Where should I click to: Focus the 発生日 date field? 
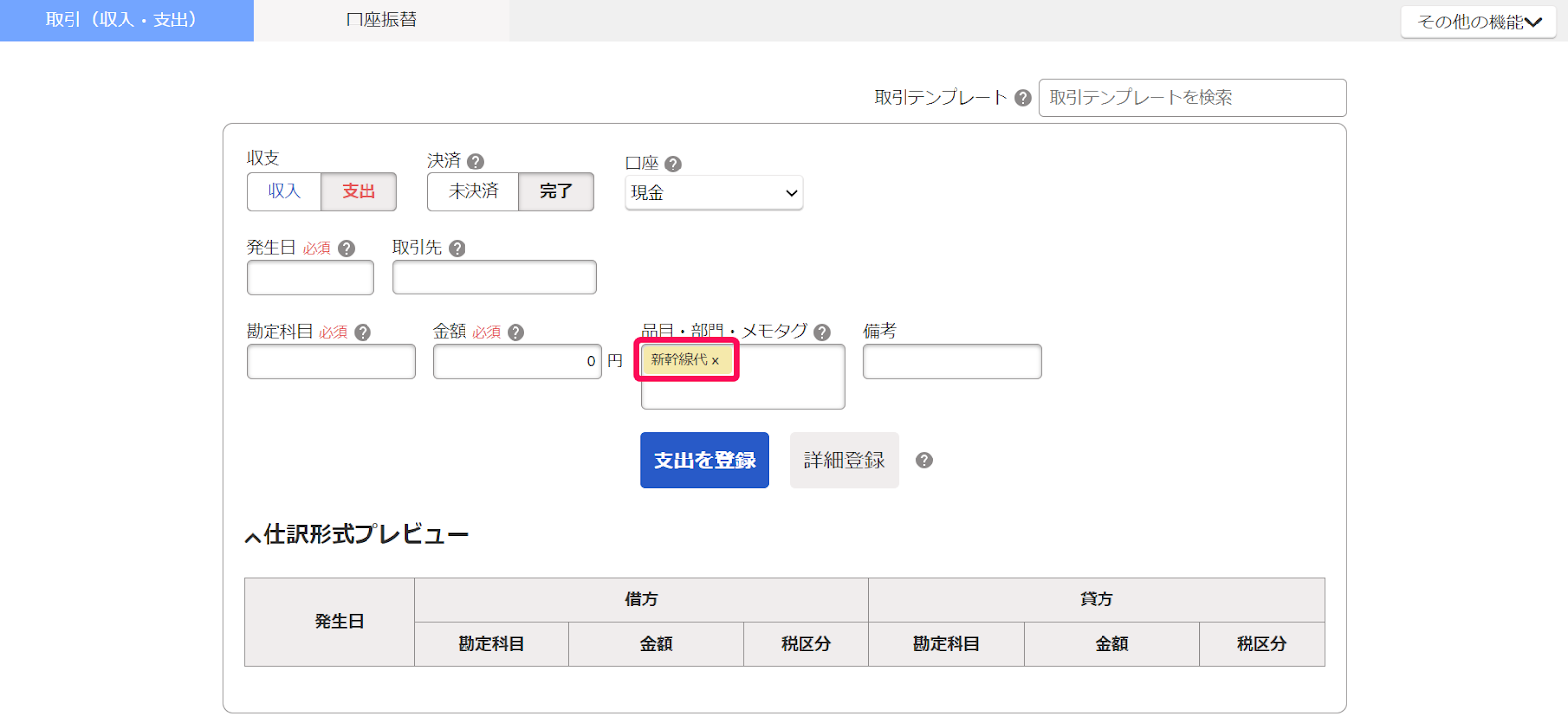311,277
